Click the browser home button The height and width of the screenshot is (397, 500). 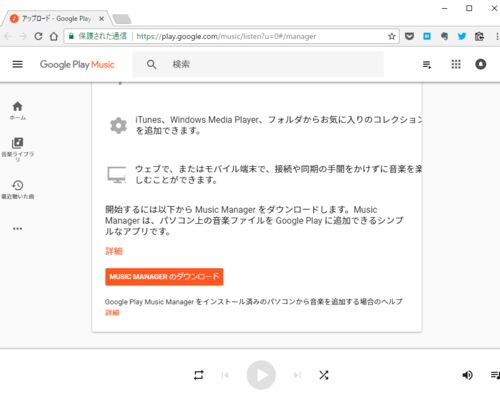coord(54,36)
